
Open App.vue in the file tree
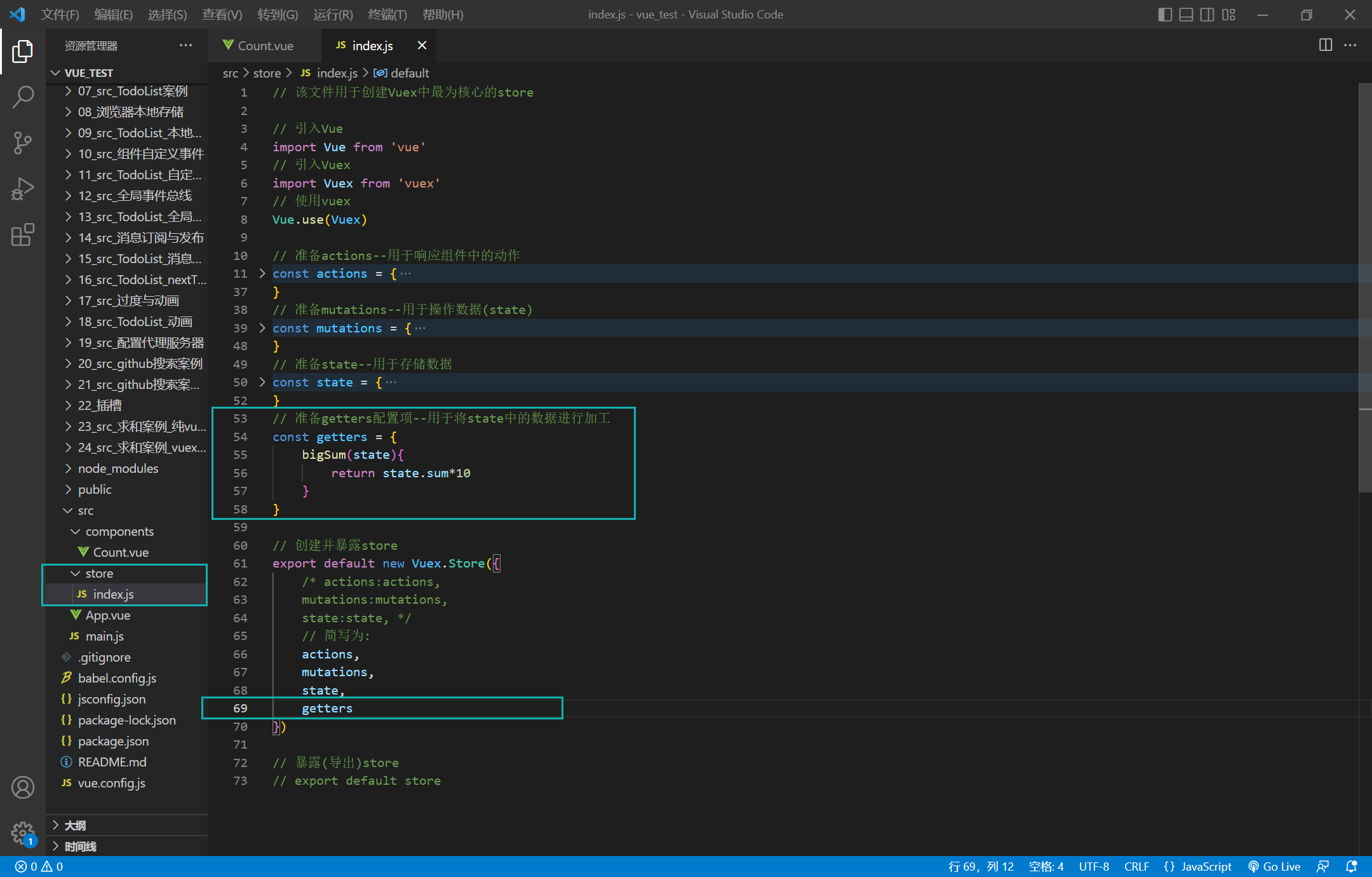(126, 615)
